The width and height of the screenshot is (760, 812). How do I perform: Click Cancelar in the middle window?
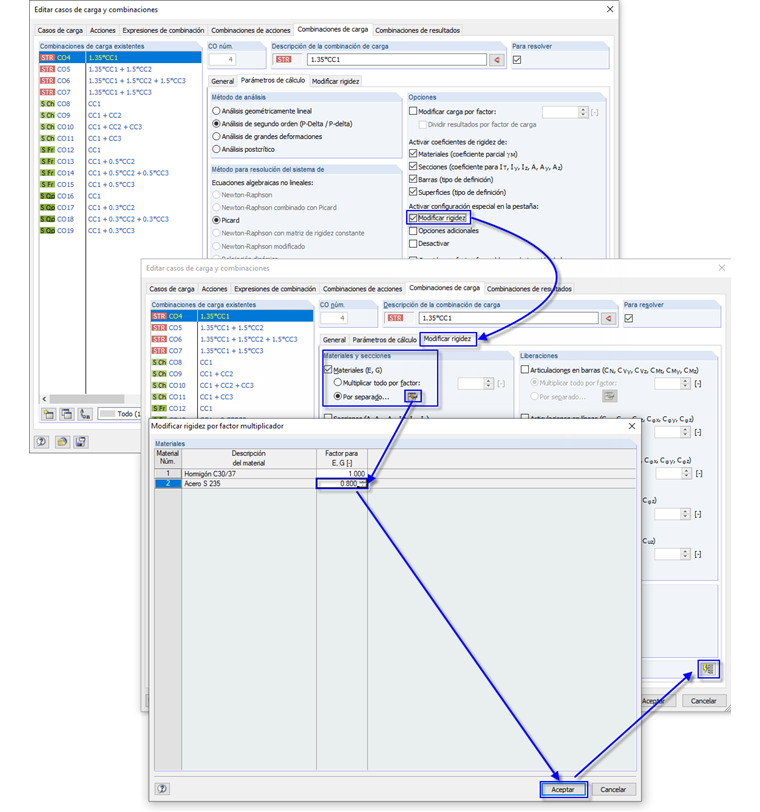click(704, 701)
